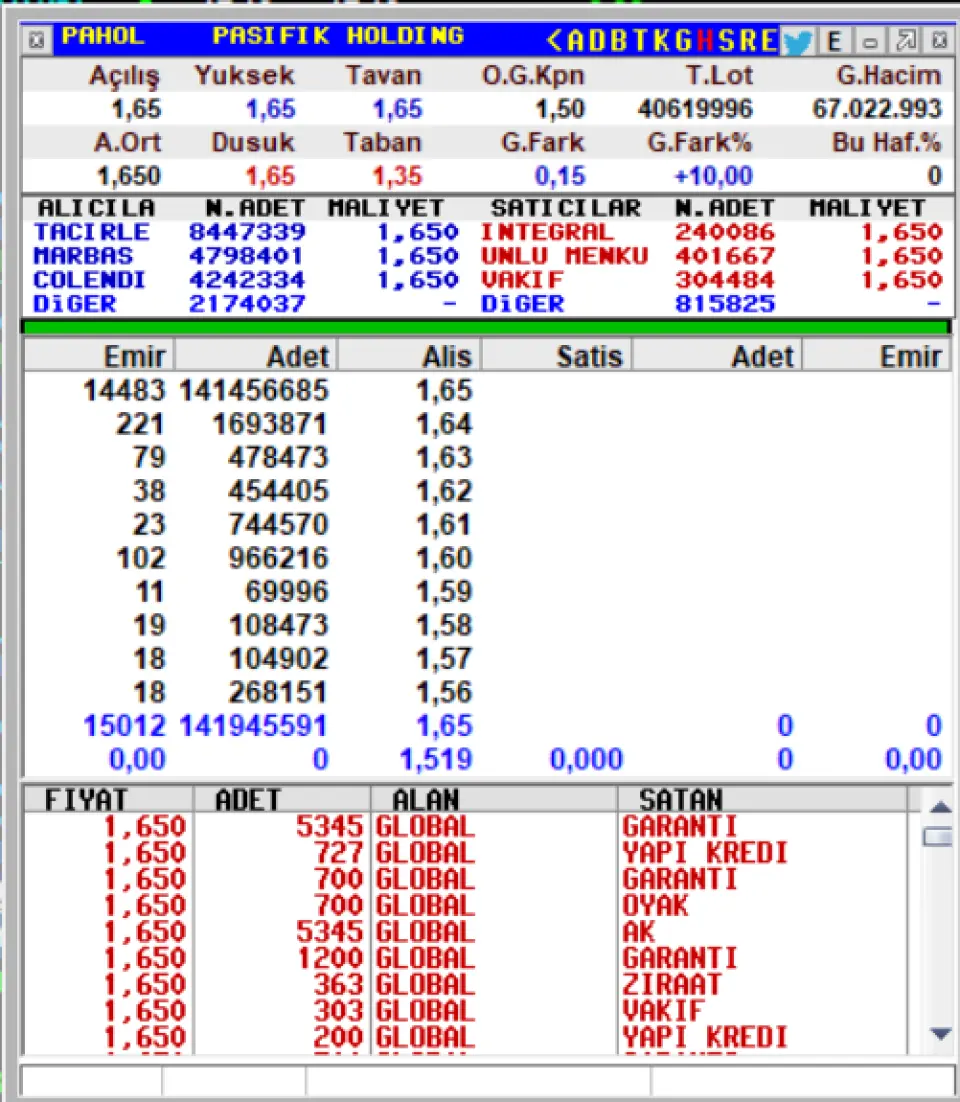Click the restore arrow icon in title bar
The height and width of the screenshot is (1102, 960).
[x=906, y=41]
